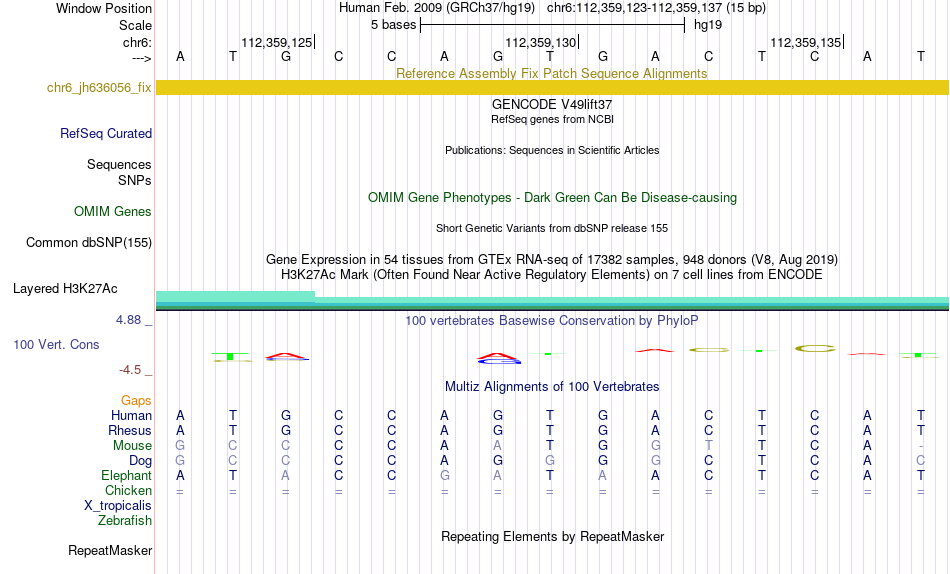Select the Chicken alignment row label
Viewport: 950px width, 574px height.
(x=128, y=490)
